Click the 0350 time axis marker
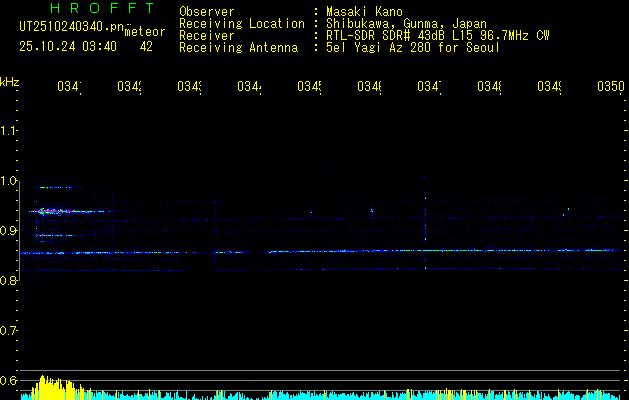This screenshot has height=400, width=629. tap(611, 86)
